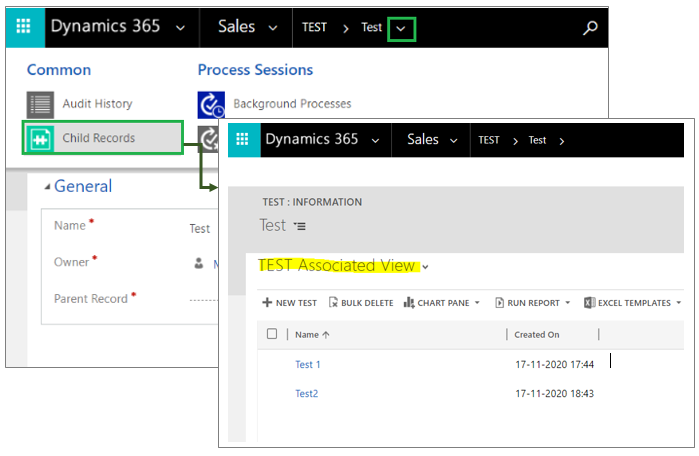699x456 pixels.
Task: Expand Sales dropdown chevron in back window
Action: pyautogui.click(x=272, y=28)
